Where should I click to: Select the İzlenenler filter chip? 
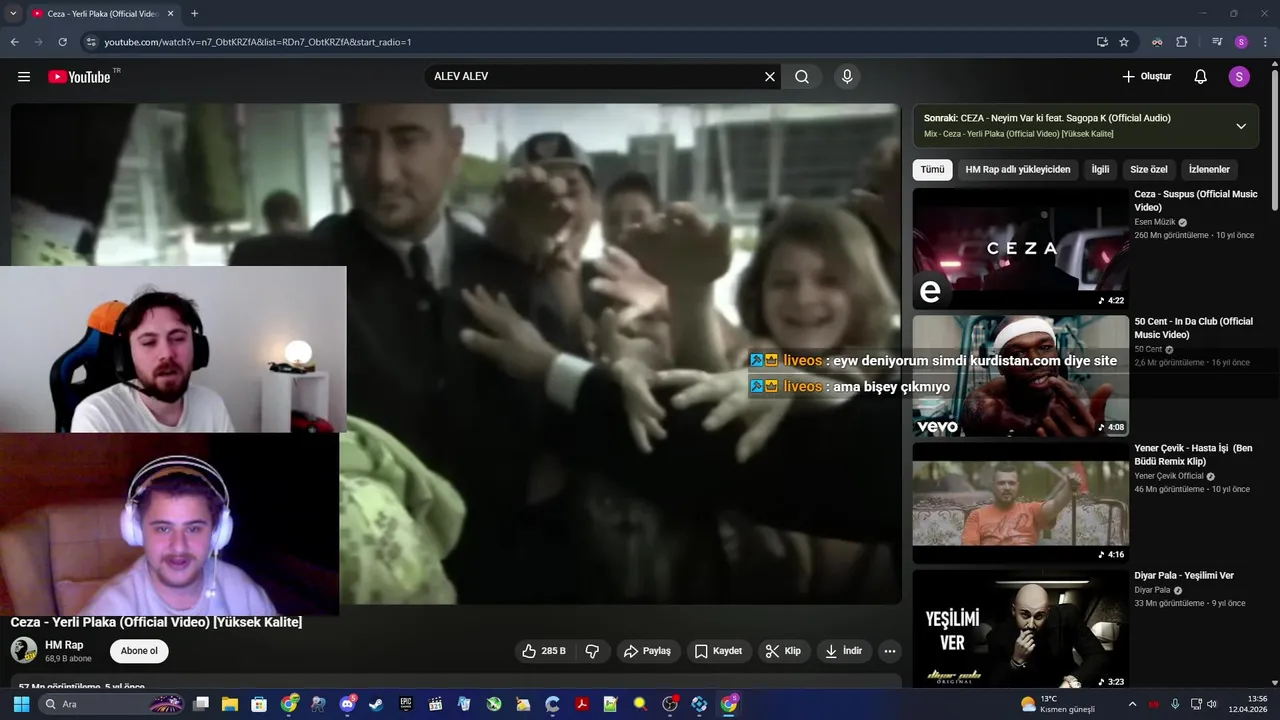point(1209,170)
